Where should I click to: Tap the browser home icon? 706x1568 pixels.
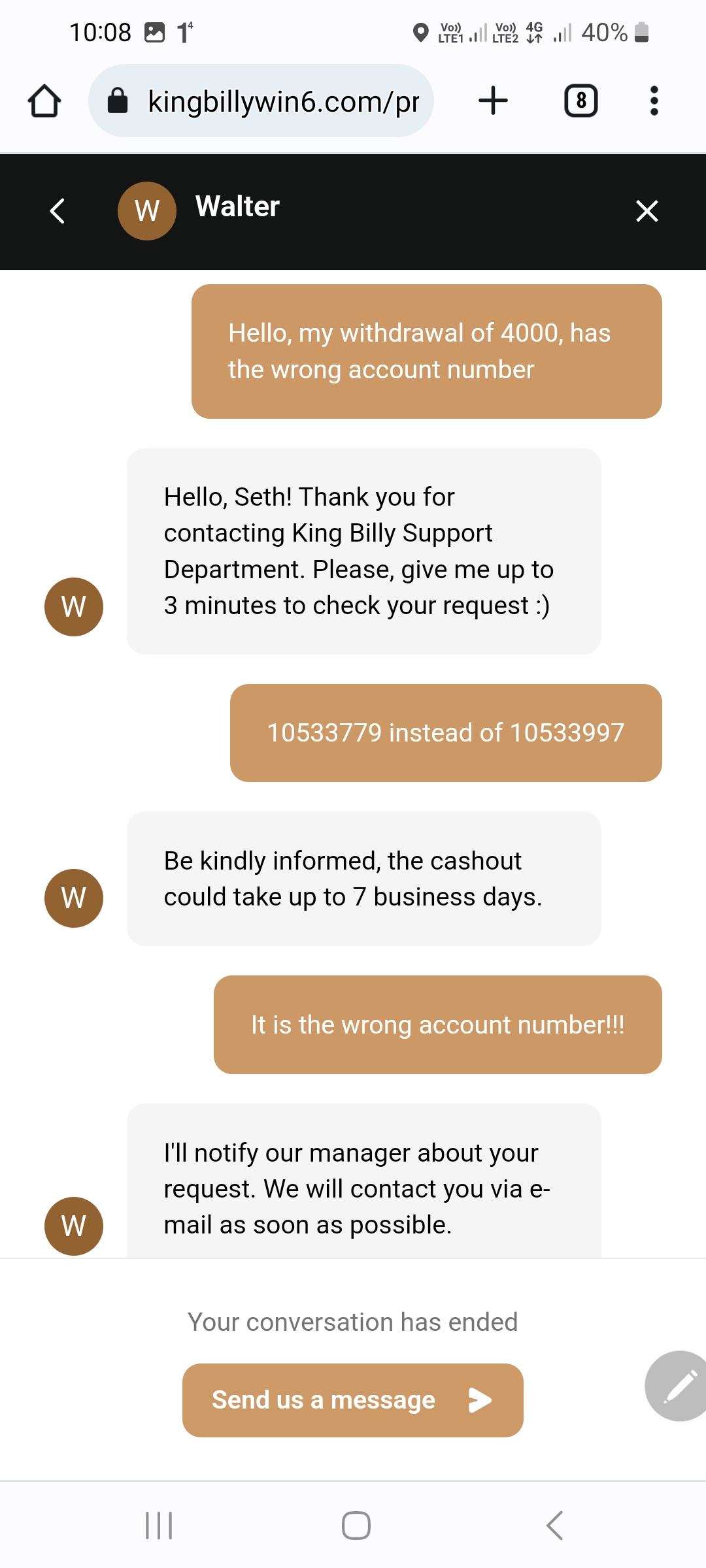tap(44, 101)
